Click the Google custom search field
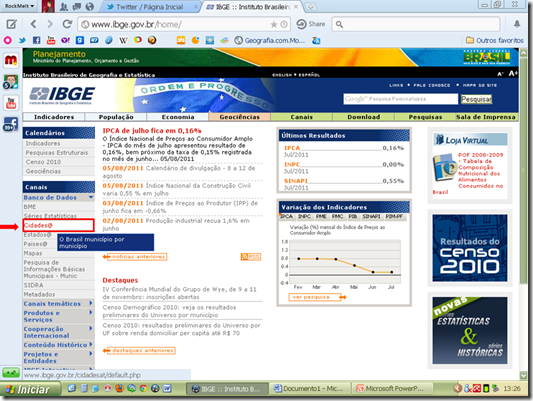Viewport: 533px width, 401px height. point(400,99)
